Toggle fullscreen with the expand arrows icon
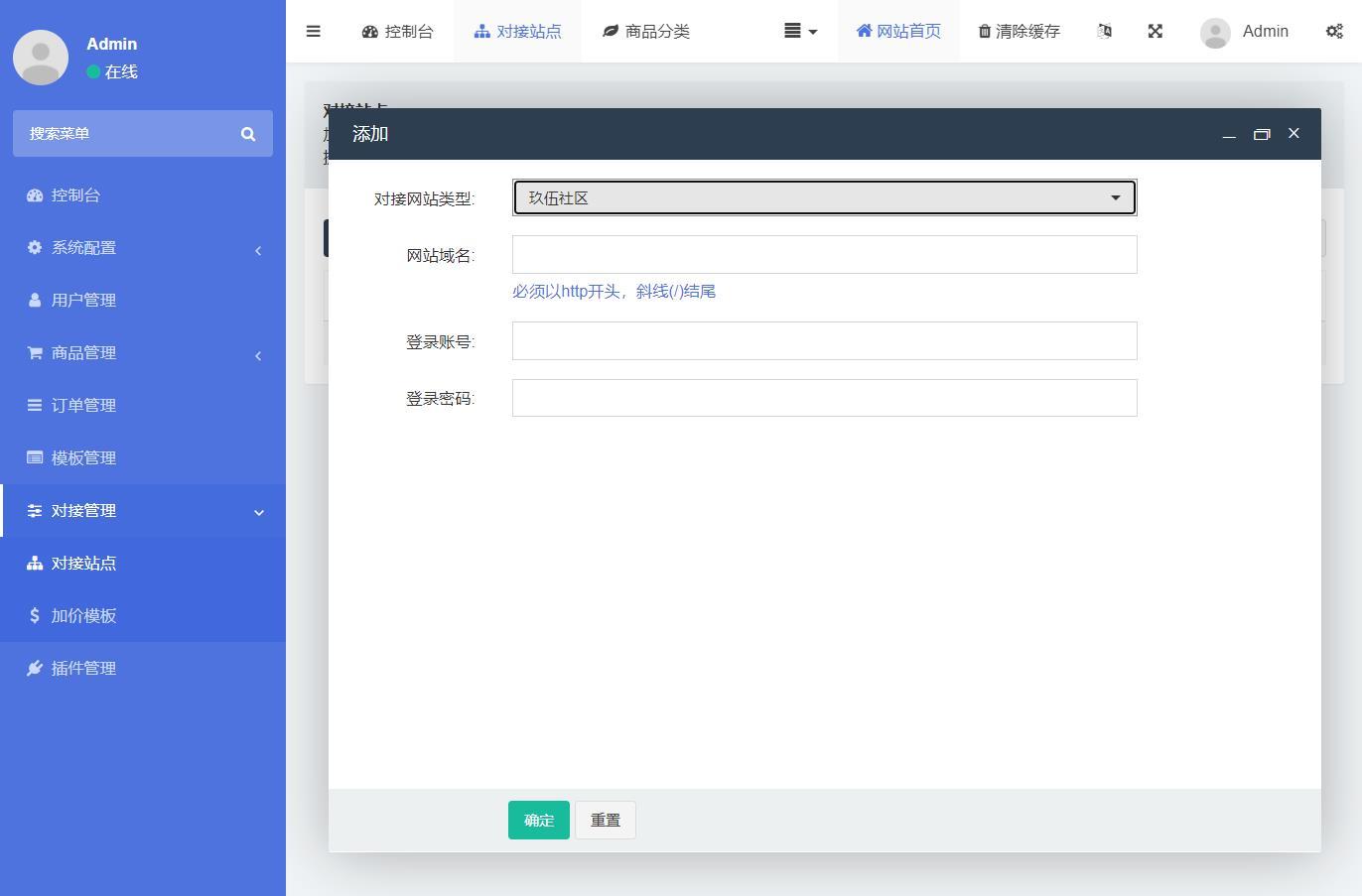The image size is (1362, 896). tap(1156, 31)
